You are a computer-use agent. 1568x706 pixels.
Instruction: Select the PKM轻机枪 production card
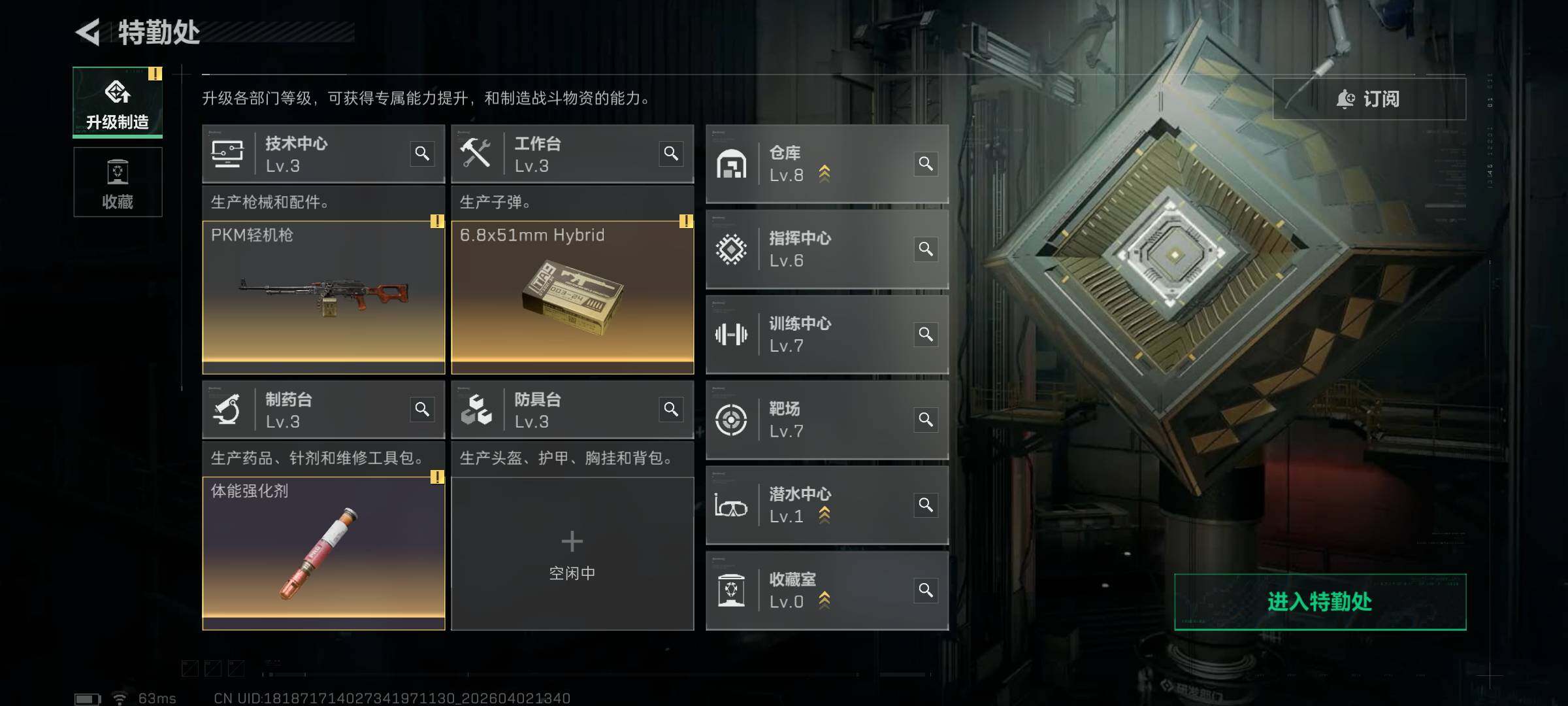323,297
